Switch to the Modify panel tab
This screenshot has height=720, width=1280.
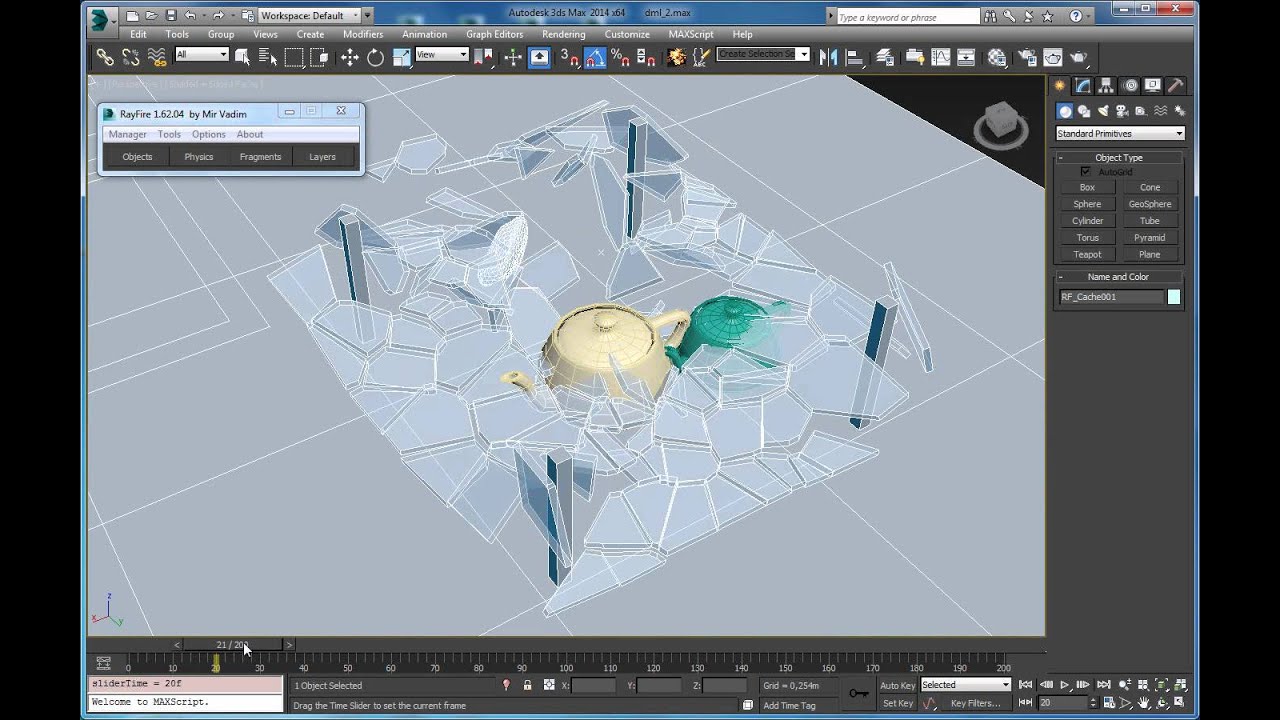click(x=1083, y=86)
